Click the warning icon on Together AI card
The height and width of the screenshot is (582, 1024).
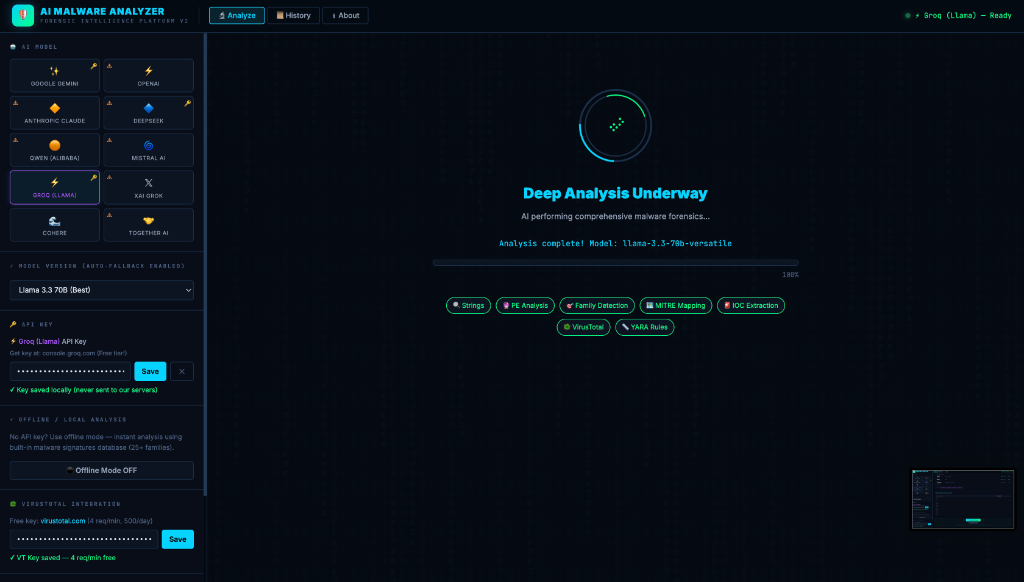(x=109, y=215)
